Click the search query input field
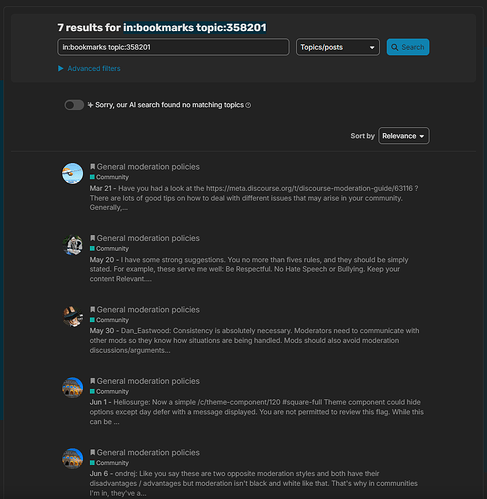 tap(173, 47)
